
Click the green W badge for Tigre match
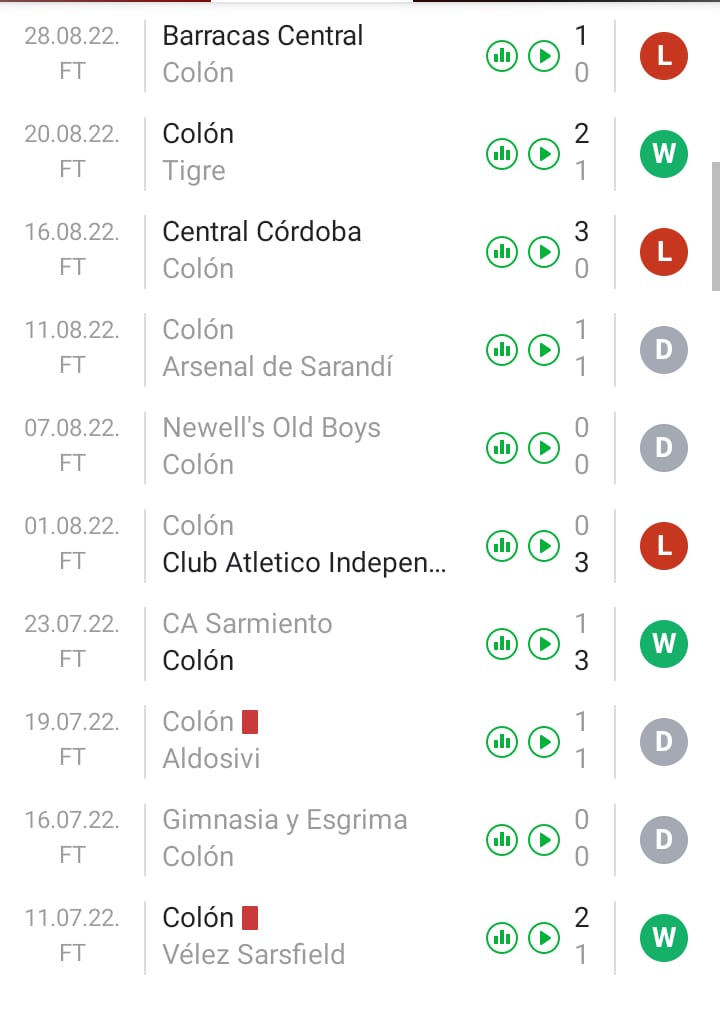tap(664, 154)
